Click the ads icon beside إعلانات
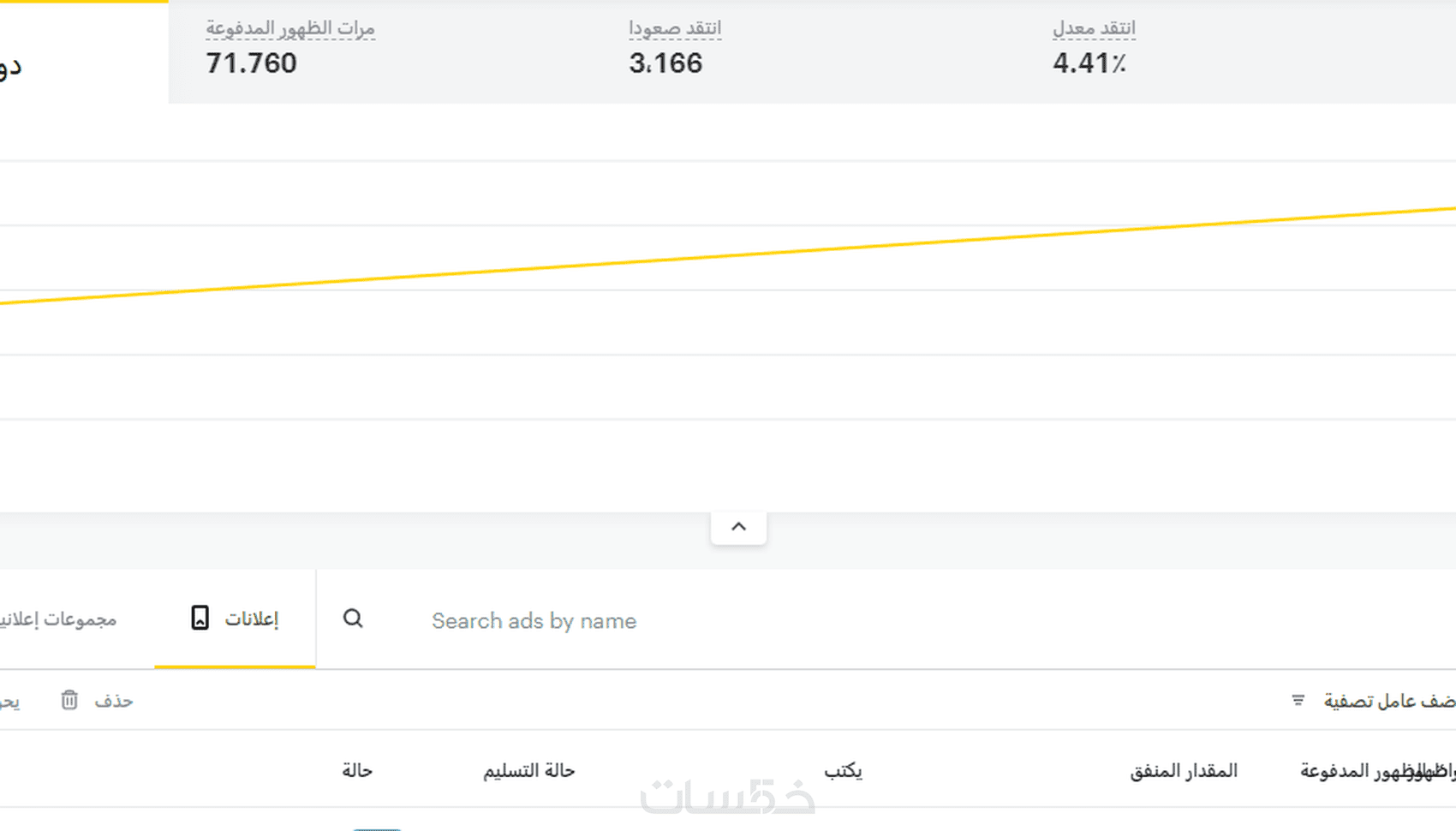This screenshot has height=831, width=1456. tap(200, 618)
